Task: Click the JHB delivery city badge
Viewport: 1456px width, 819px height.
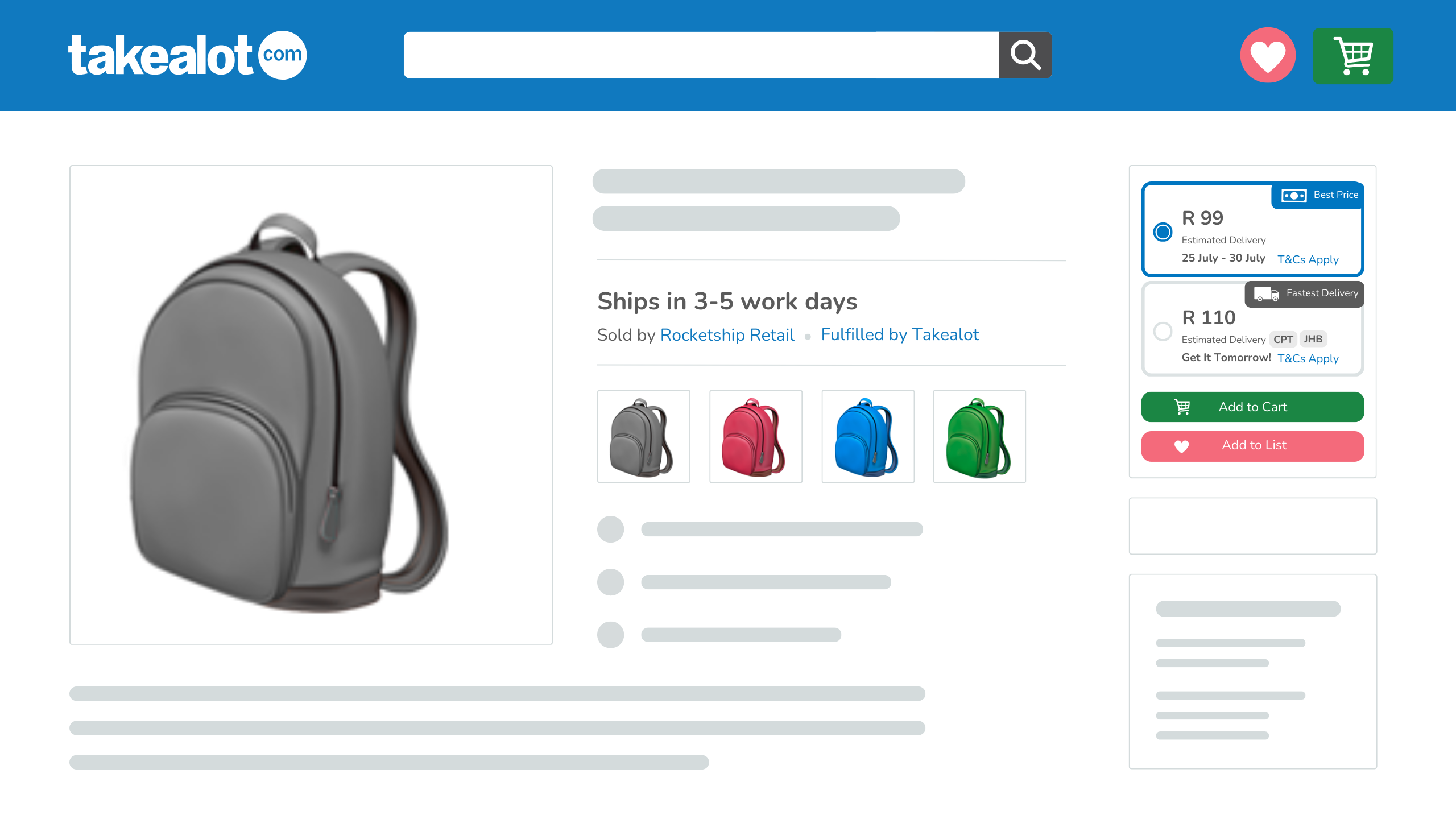Action: pos(1313,339)
